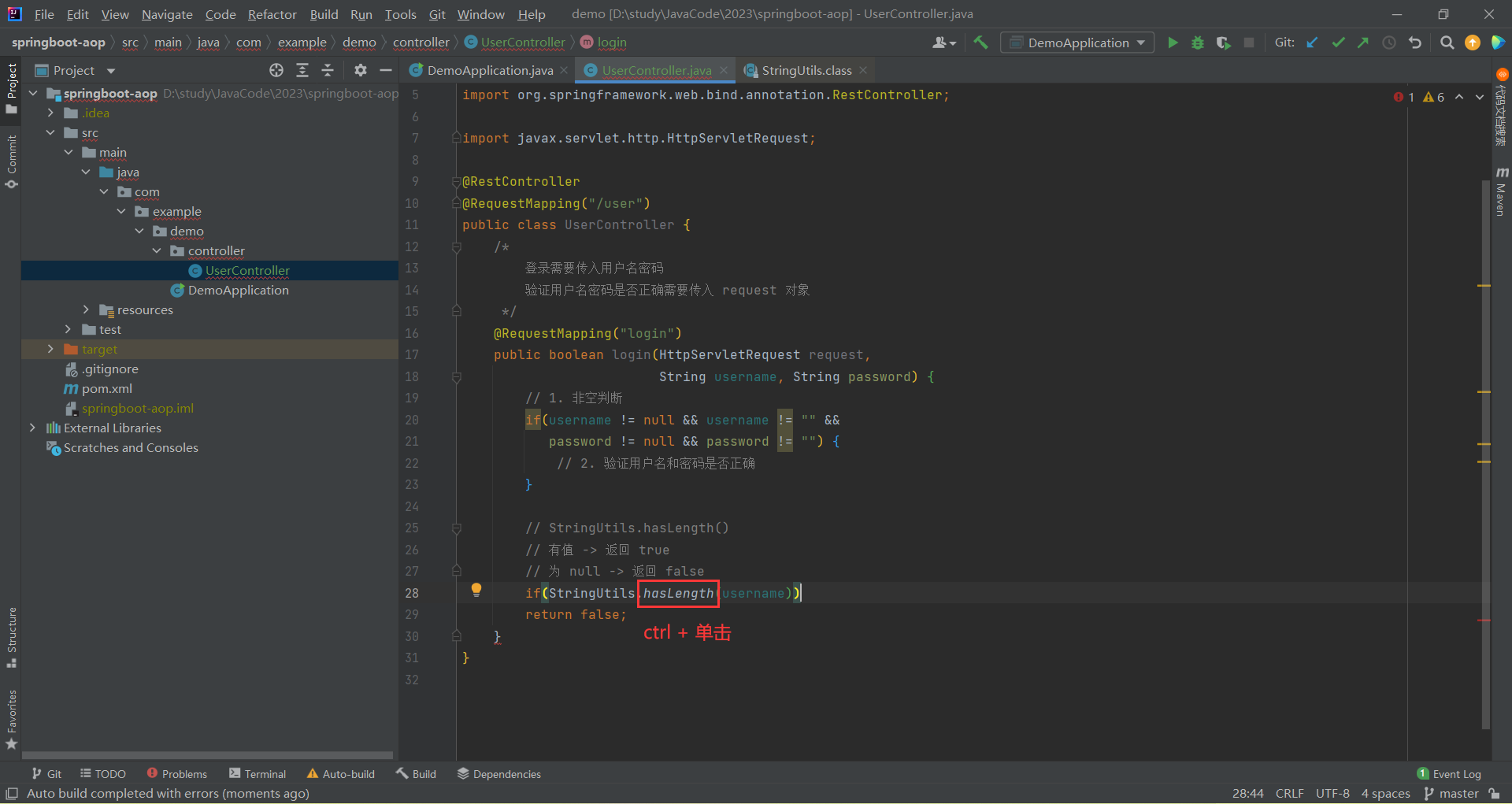Click the editor vertical scrollbar
1512x804 pixels.
pos(1485,453)
